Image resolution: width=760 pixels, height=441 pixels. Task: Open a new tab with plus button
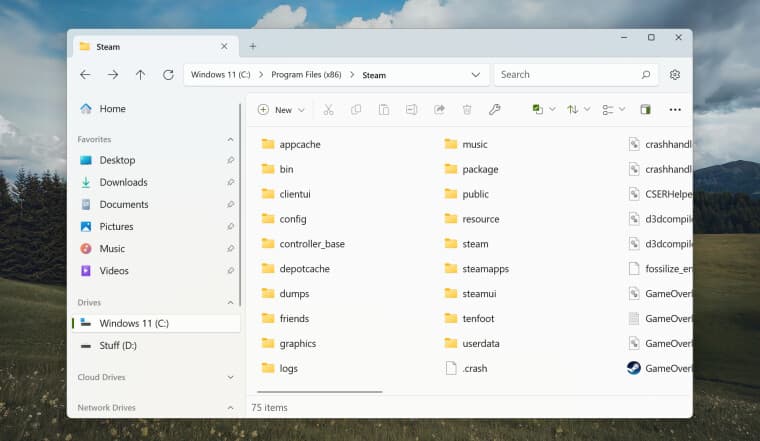252,46
